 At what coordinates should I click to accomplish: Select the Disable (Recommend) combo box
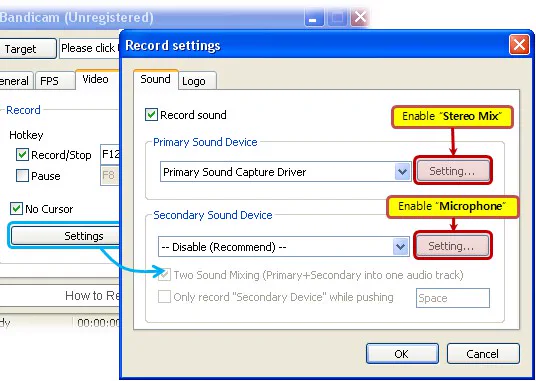[283, 247]
